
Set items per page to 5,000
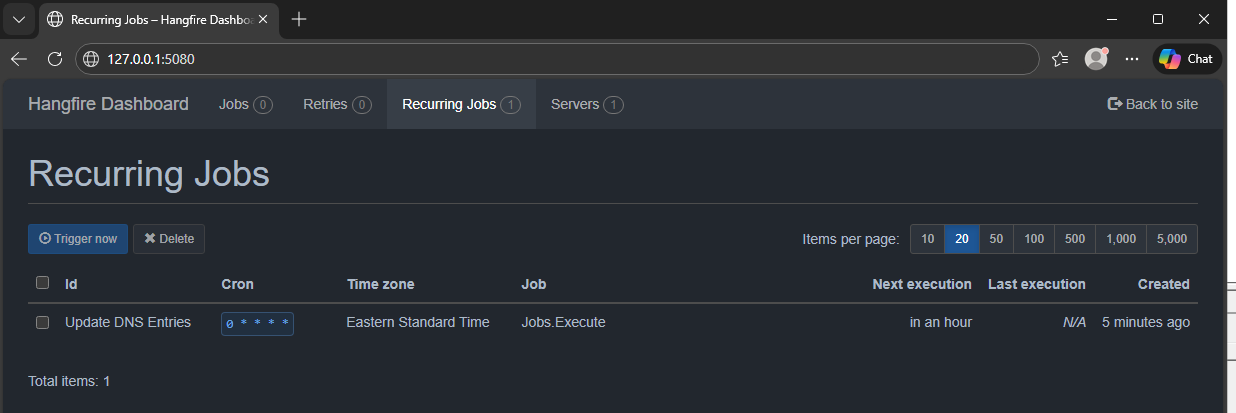click(1172, 239)
